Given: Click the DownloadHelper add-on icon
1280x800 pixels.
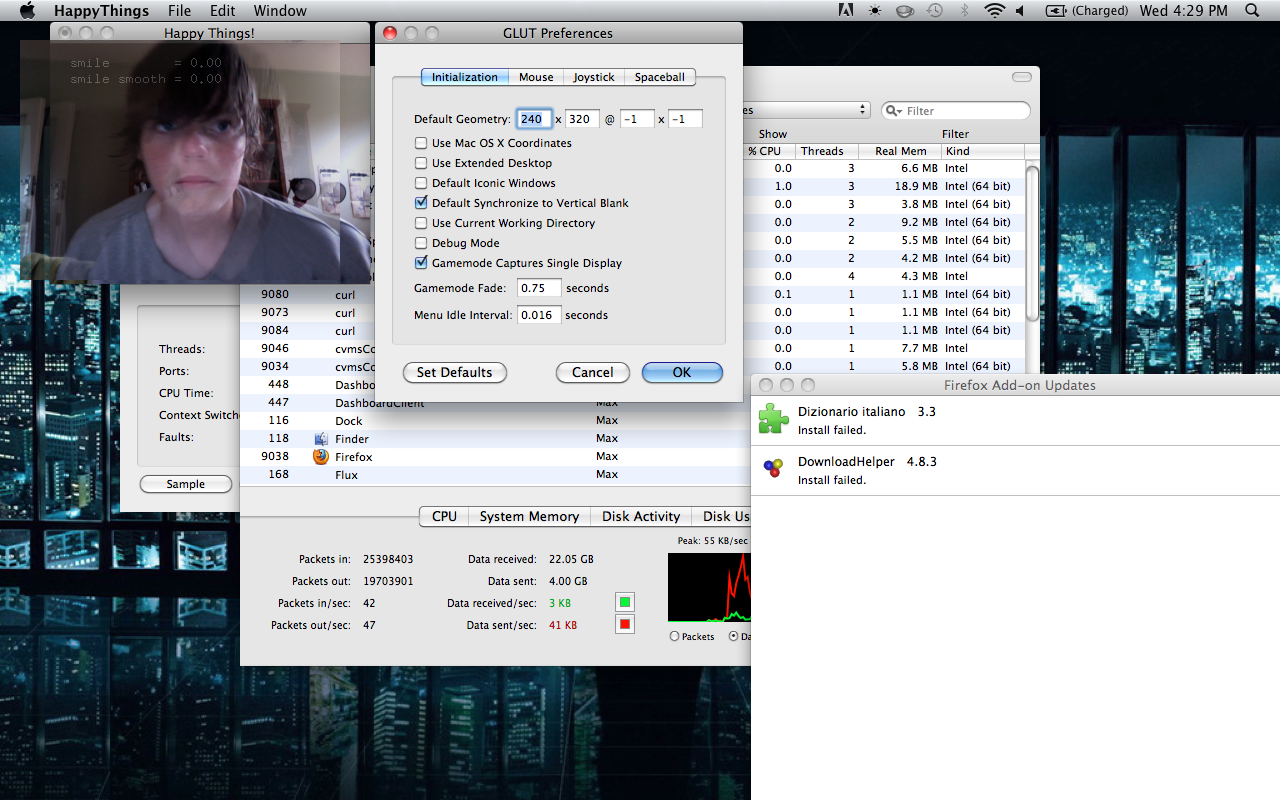Looking at the screenshot, I should click(773, 469).
